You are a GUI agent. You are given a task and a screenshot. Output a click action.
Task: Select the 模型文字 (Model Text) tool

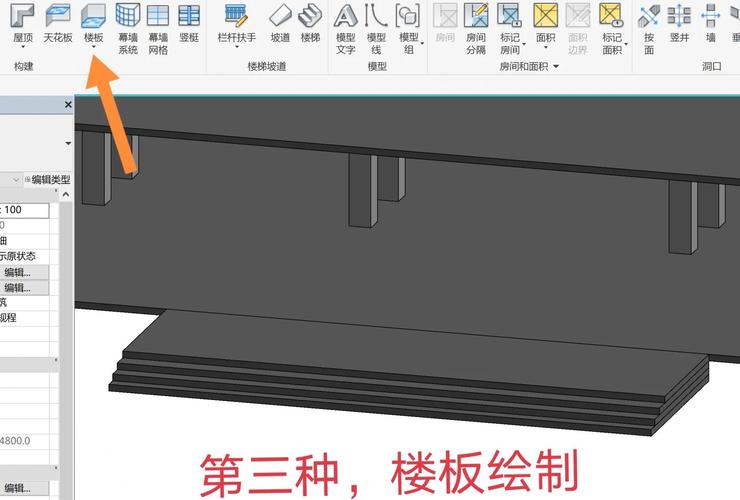[345, 27]
